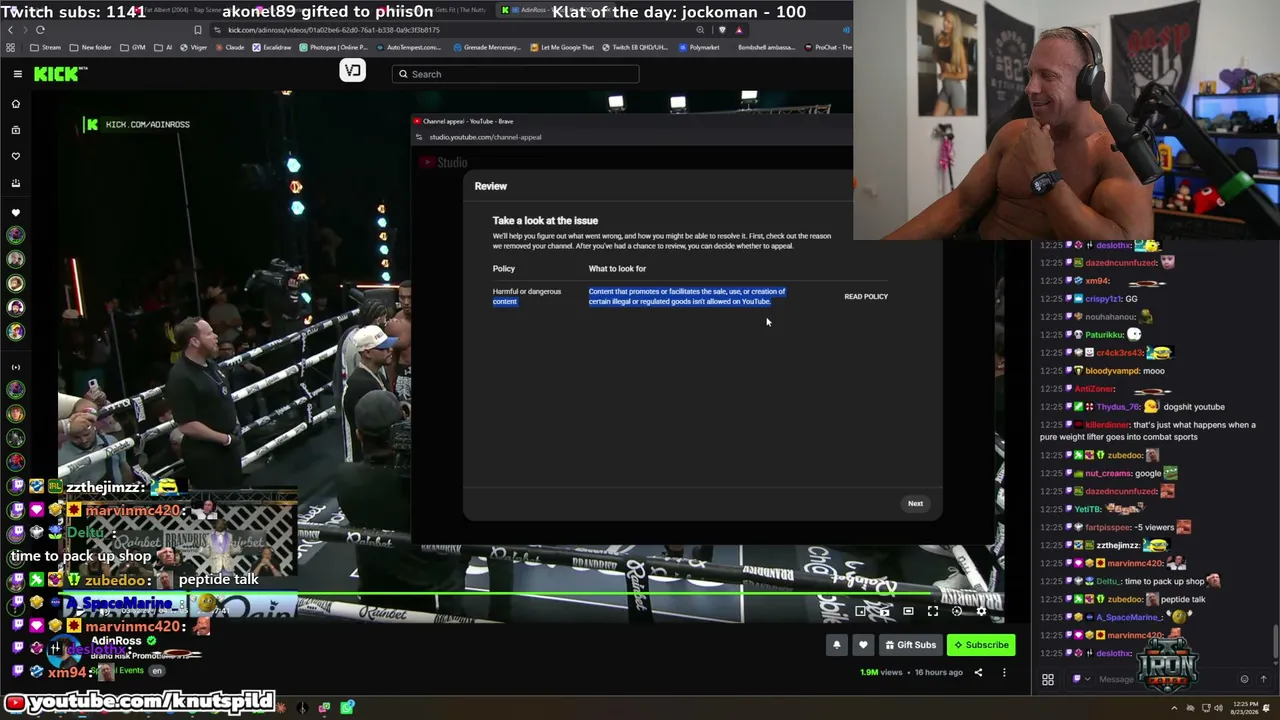Open the Polymarket bookmark
The width and height of the screenshot is (1280, 720).
698,47
